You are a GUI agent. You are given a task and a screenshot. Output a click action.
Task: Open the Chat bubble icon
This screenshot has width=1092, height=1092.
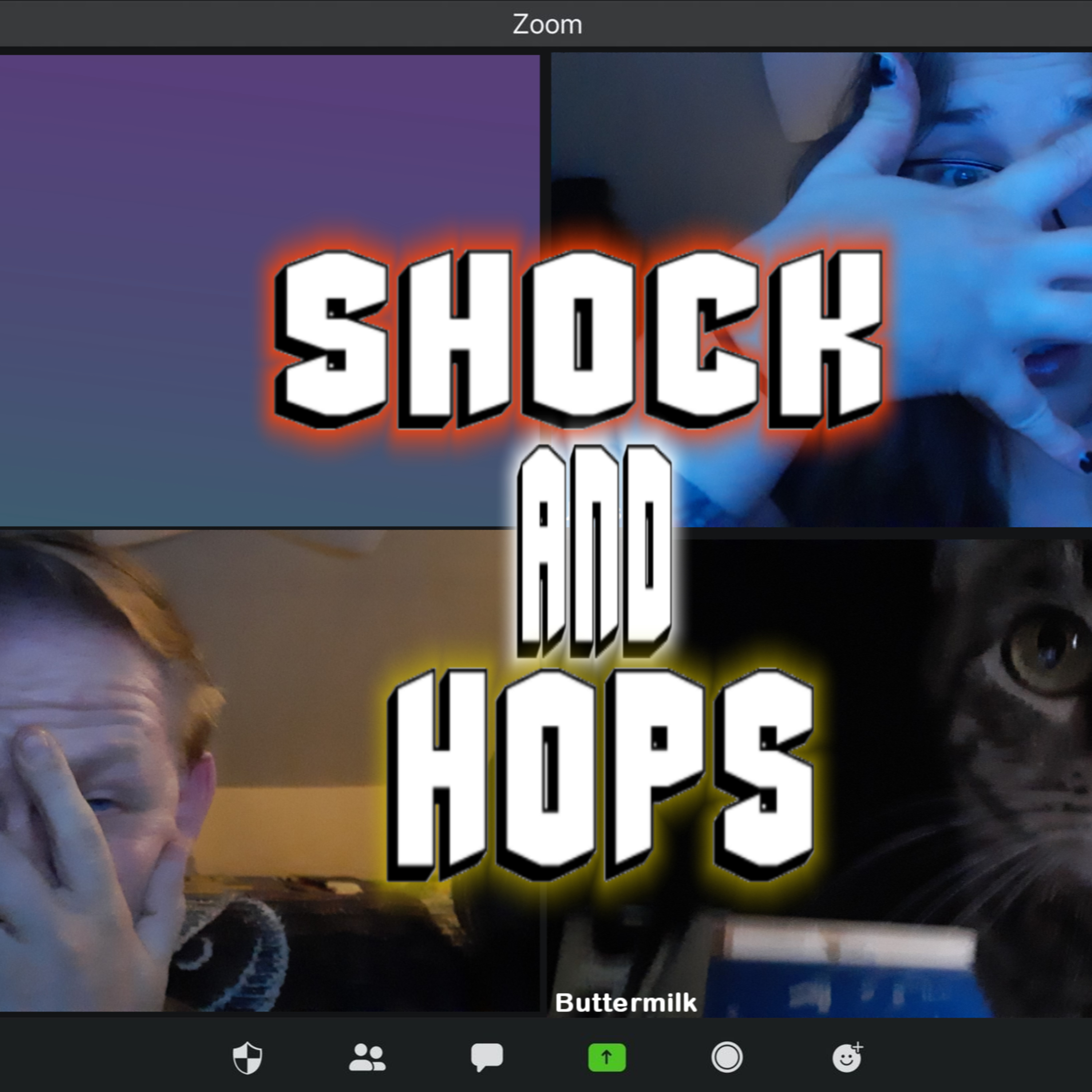(487, 1057)
